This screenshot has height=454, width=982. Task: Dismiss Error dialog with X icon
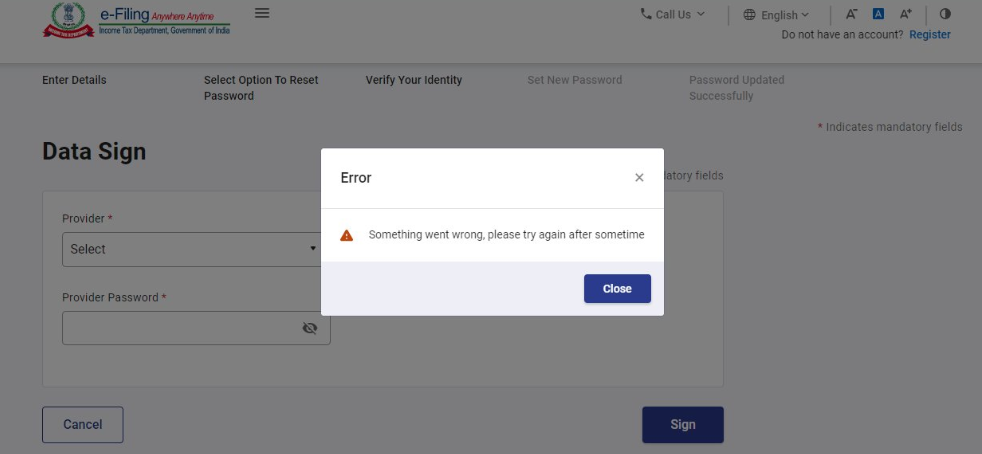pyautogui.click(x=639, y=178)
